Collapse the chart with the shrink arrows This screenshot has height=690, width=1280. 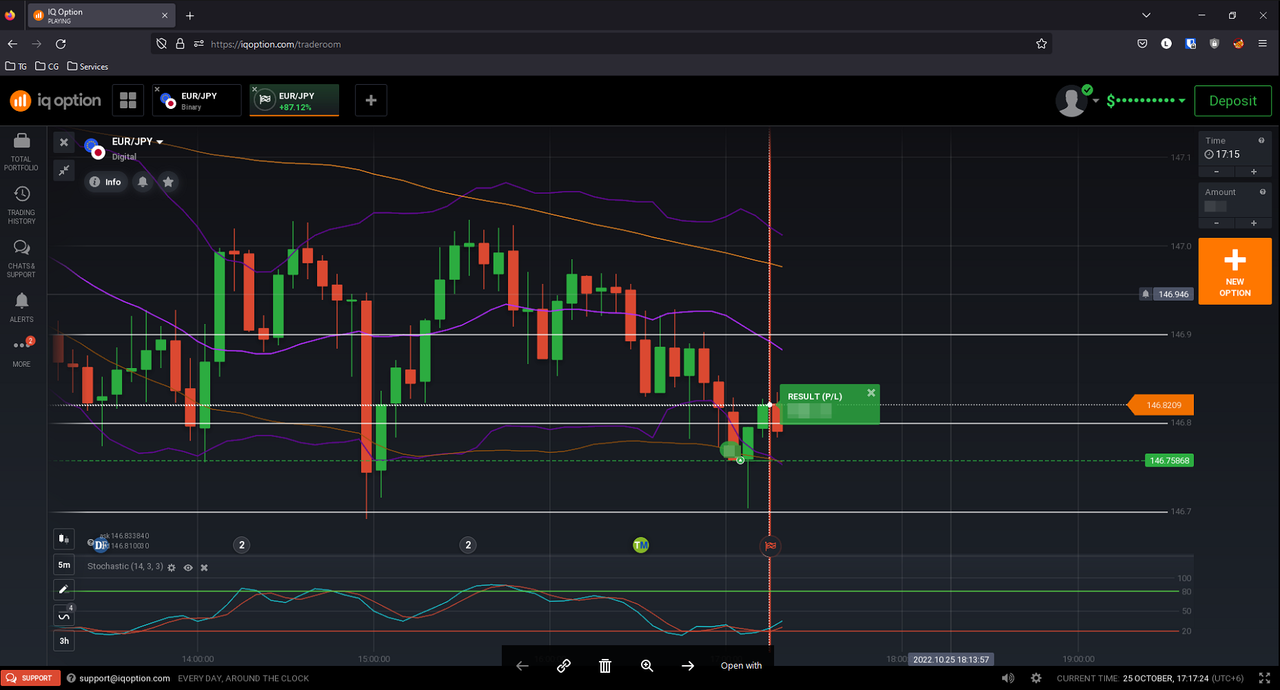coord(64,171)
